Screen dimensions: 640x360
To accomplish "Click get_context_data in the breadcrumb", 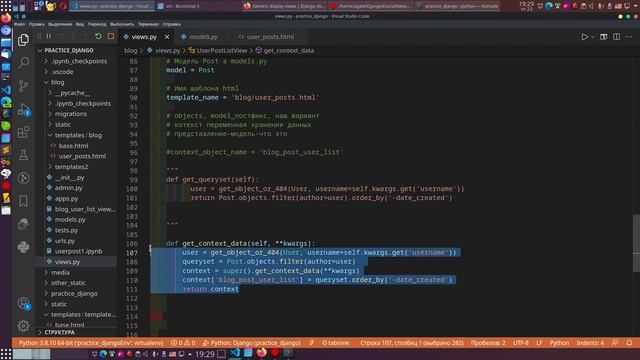I will [x=289, y=51].
